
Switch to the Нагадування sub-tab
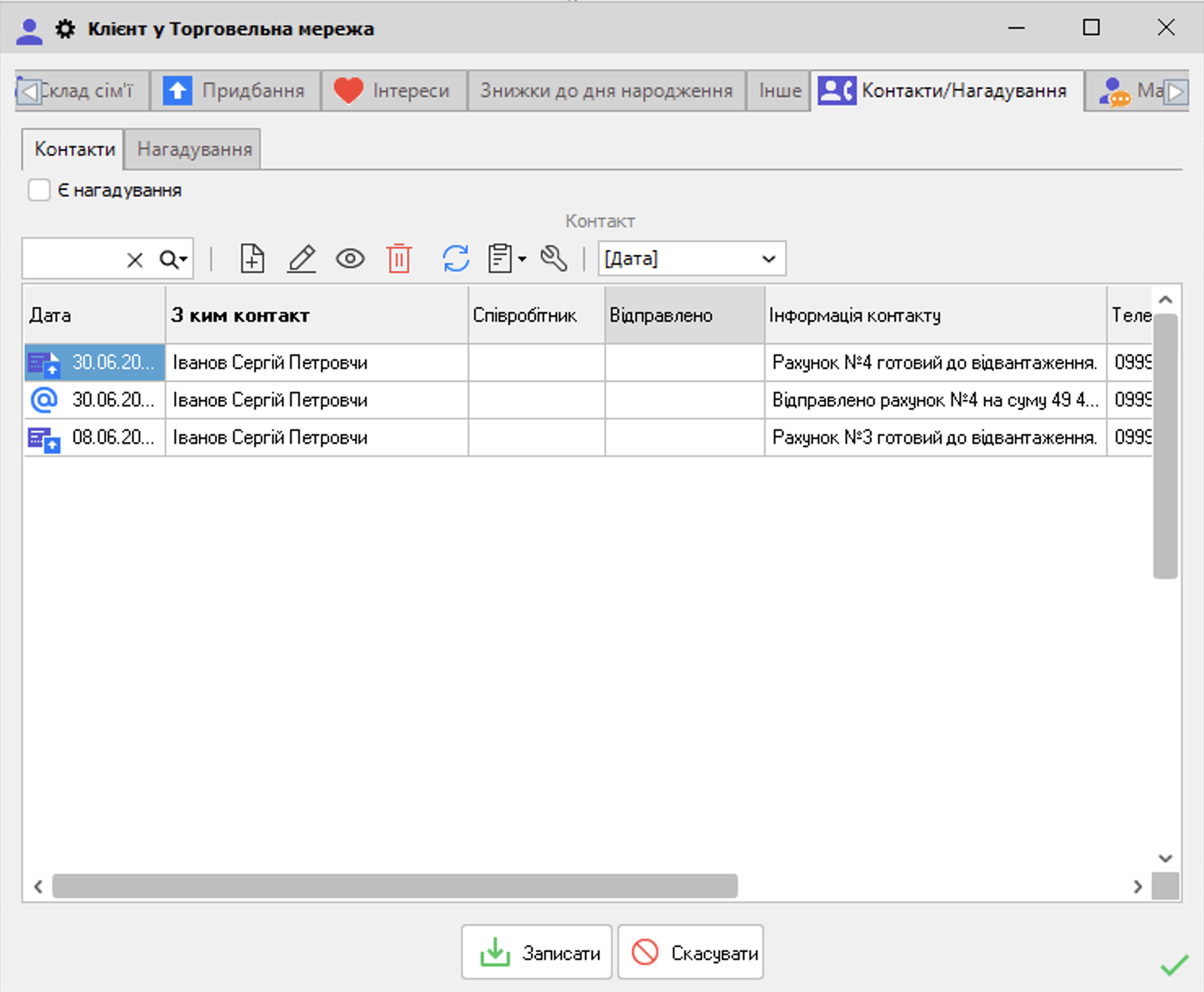(x=194, y=150)
